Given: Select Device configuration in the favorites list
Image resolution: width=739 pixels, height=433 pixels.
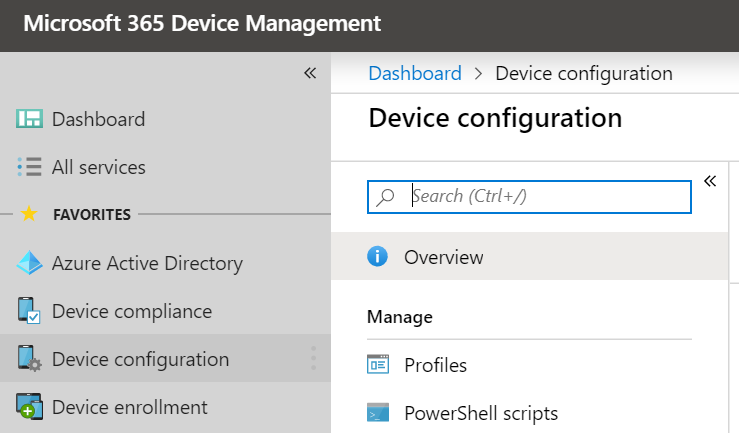Looking at the screenshot, I should (x=140, y=359).
